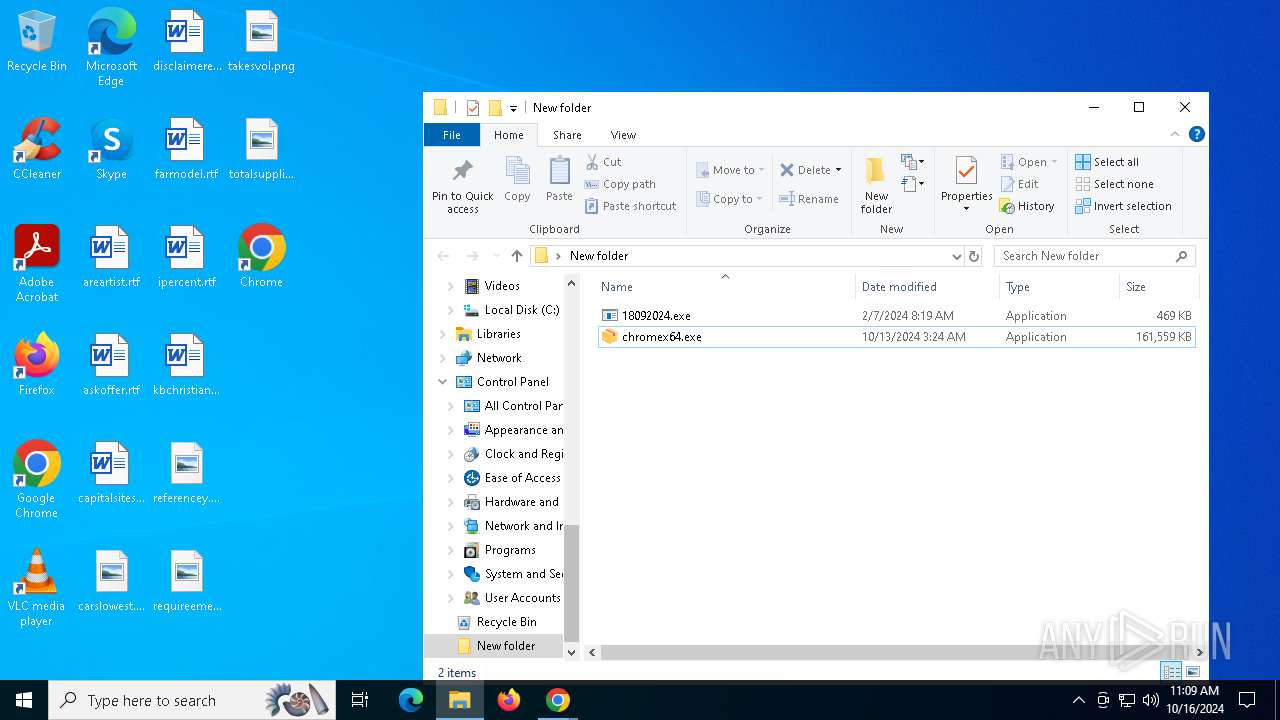Switch to the Share ribbon tab
Image resolution: width=1280 pixels, height=720 pixels.
[567, 135]
